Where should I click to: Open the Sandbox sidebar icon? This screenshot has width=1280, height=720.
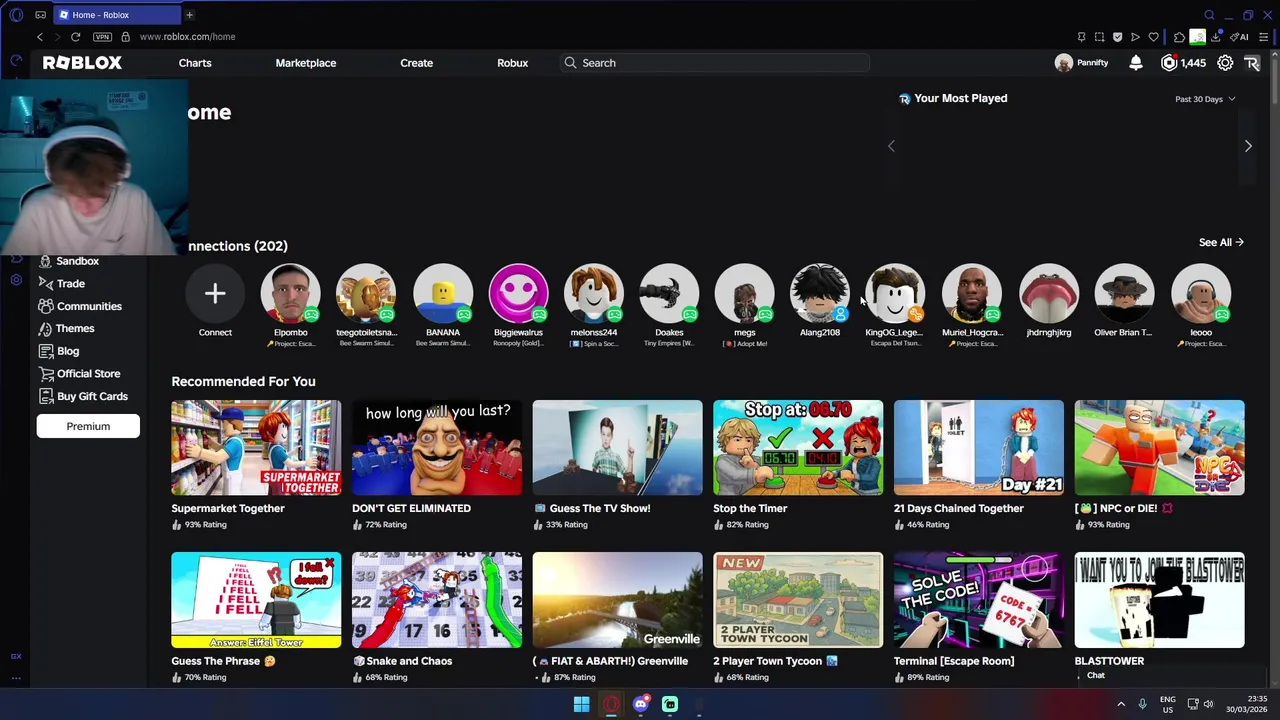[45, 261]
